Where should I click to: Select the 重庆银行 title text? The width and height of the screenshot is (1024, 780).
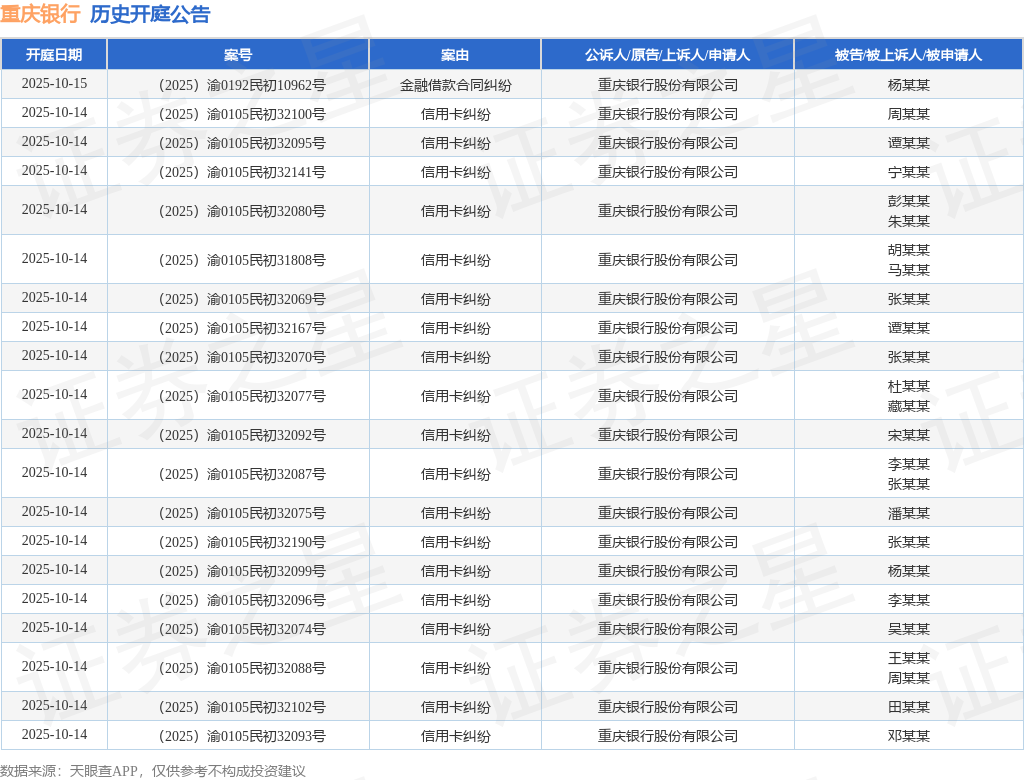click(x=40, y=14)
